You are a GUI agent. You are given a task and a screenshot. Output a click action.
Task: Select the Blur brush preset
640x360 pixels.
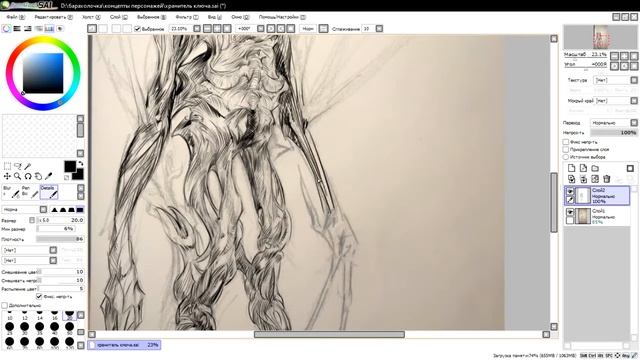11,192
